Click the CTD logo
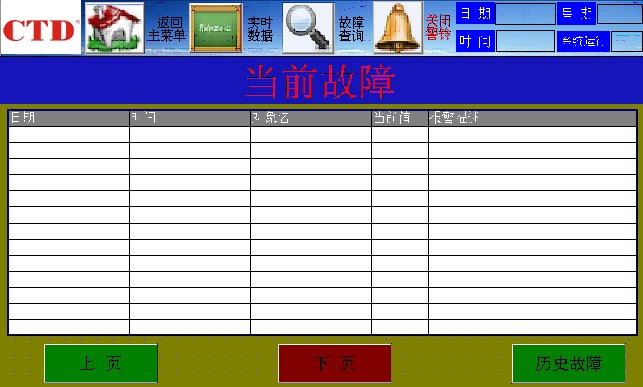 tap(41, 27)
